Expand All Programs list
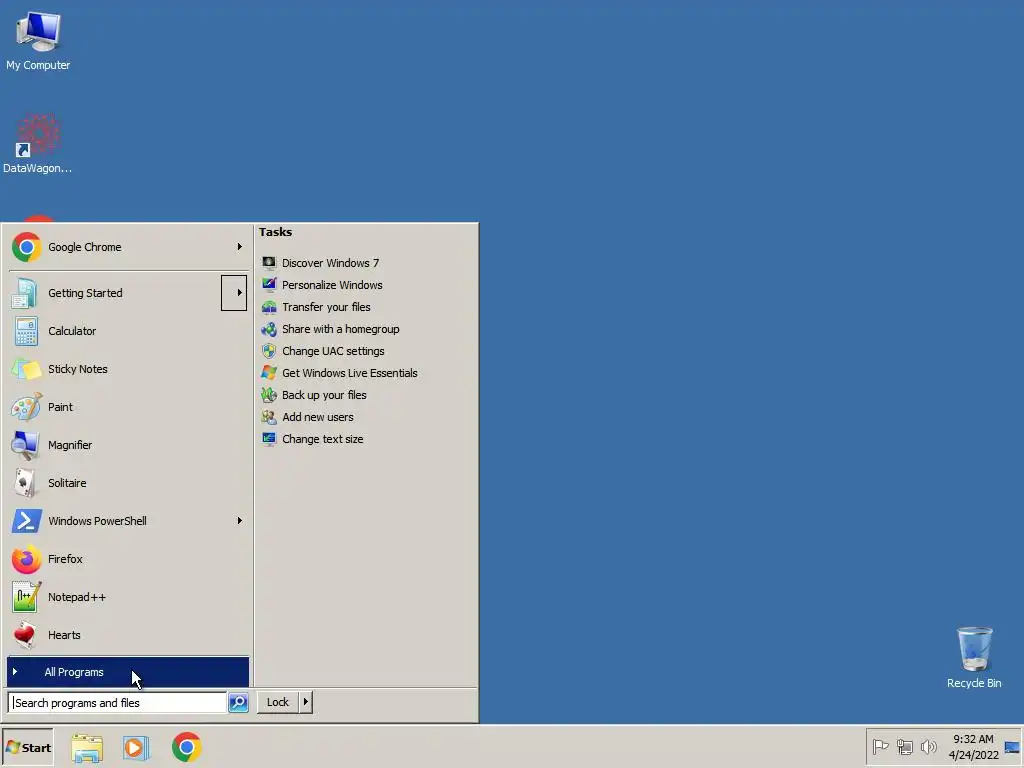The height and width of the screenshot is (768, 1024). click(x=128, y=672)
